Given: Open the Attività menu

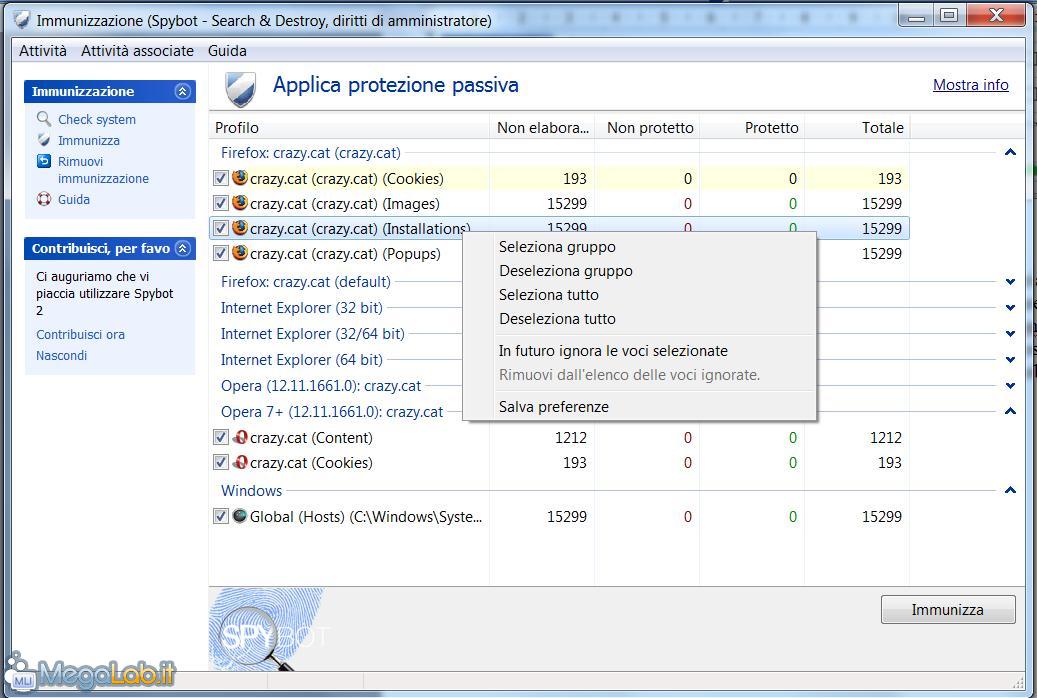Looking at the screenshot, I should tap(42, 50).
